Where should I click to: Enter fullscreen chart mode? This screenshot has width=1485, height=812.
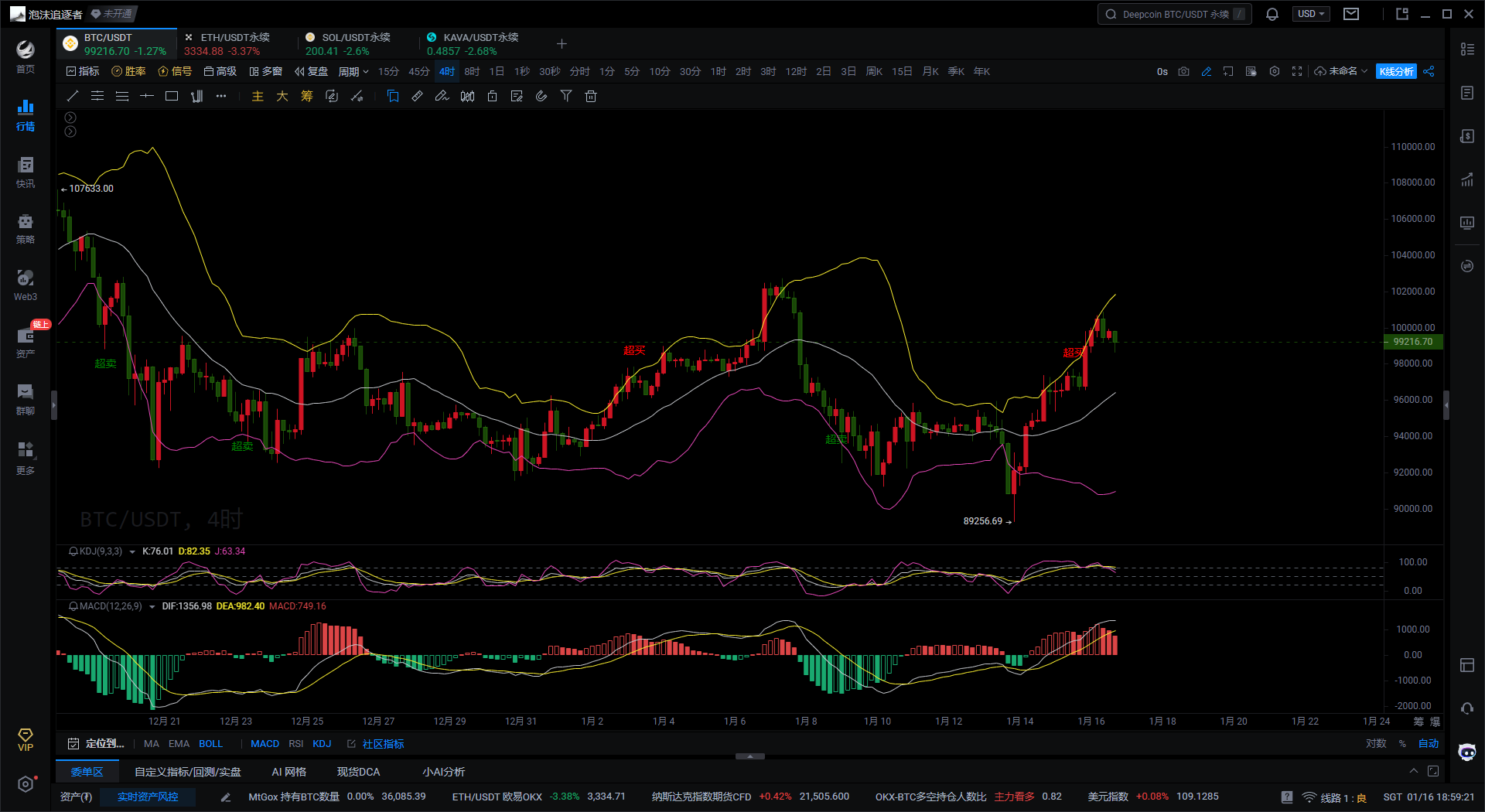[1297, 71]
